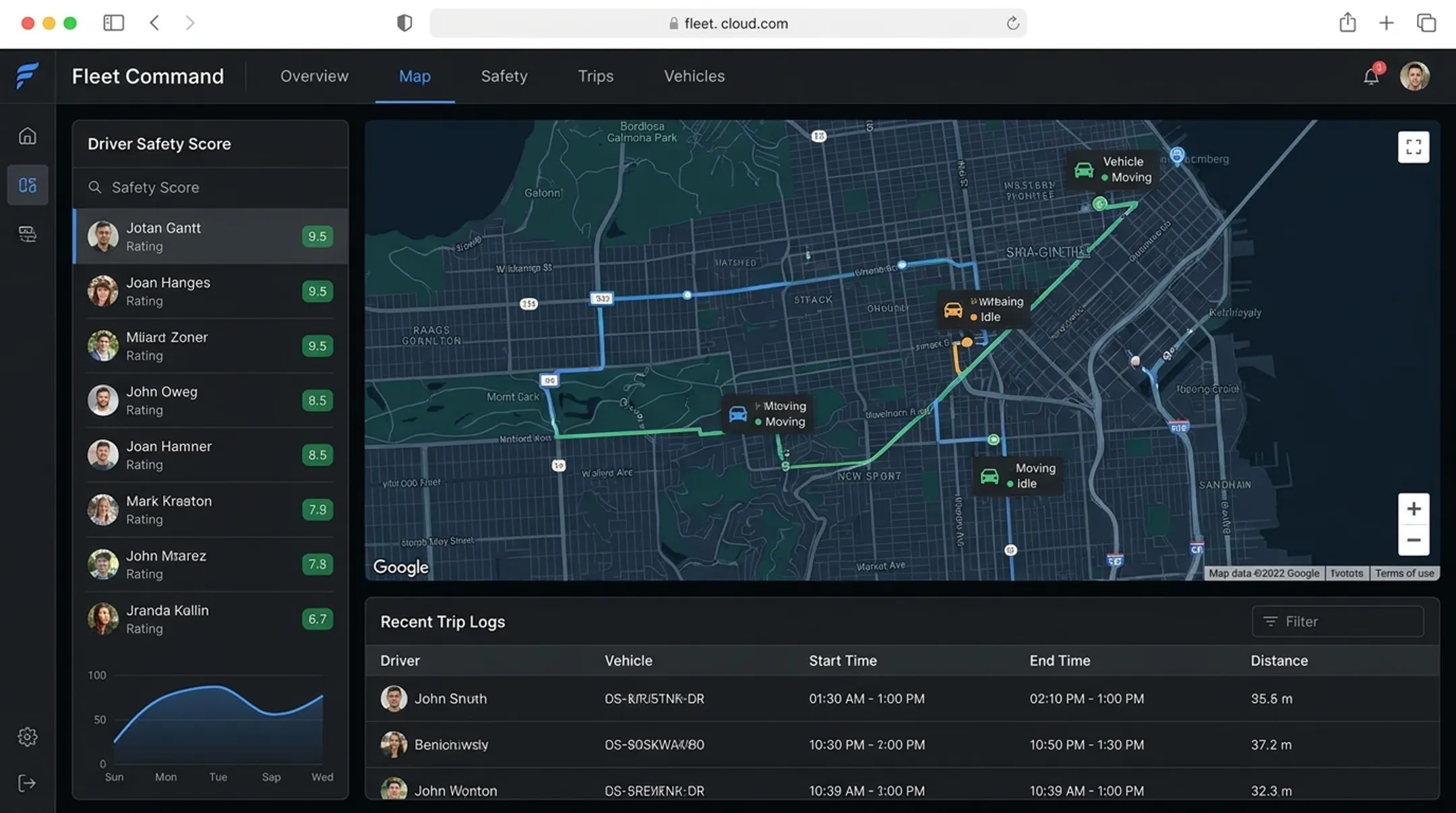The image size is (1456, 813).
Task: Click the Safety Score search field
Action: pyautogui.click(x=210, y=187)
